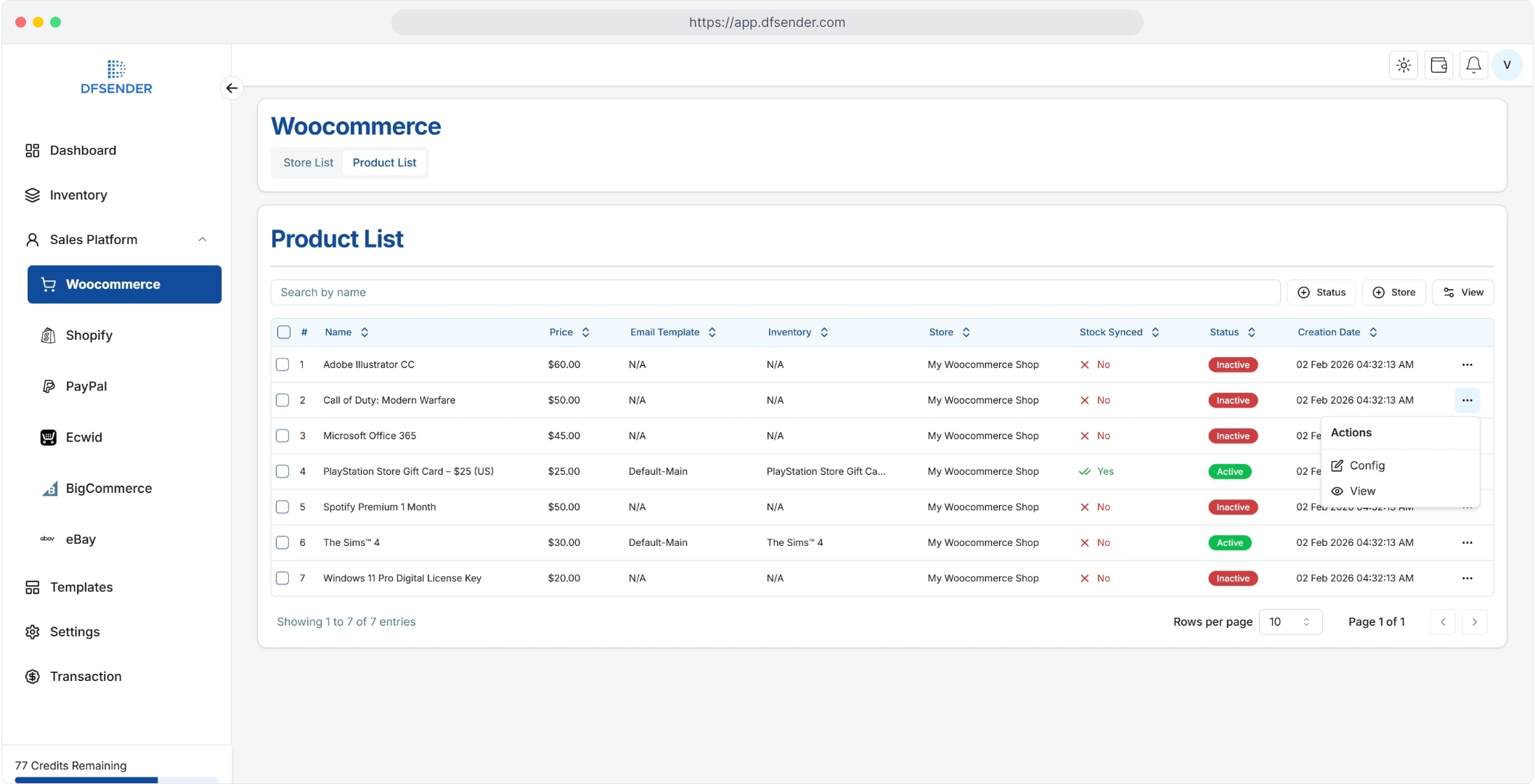Open the View options button

1462,293
